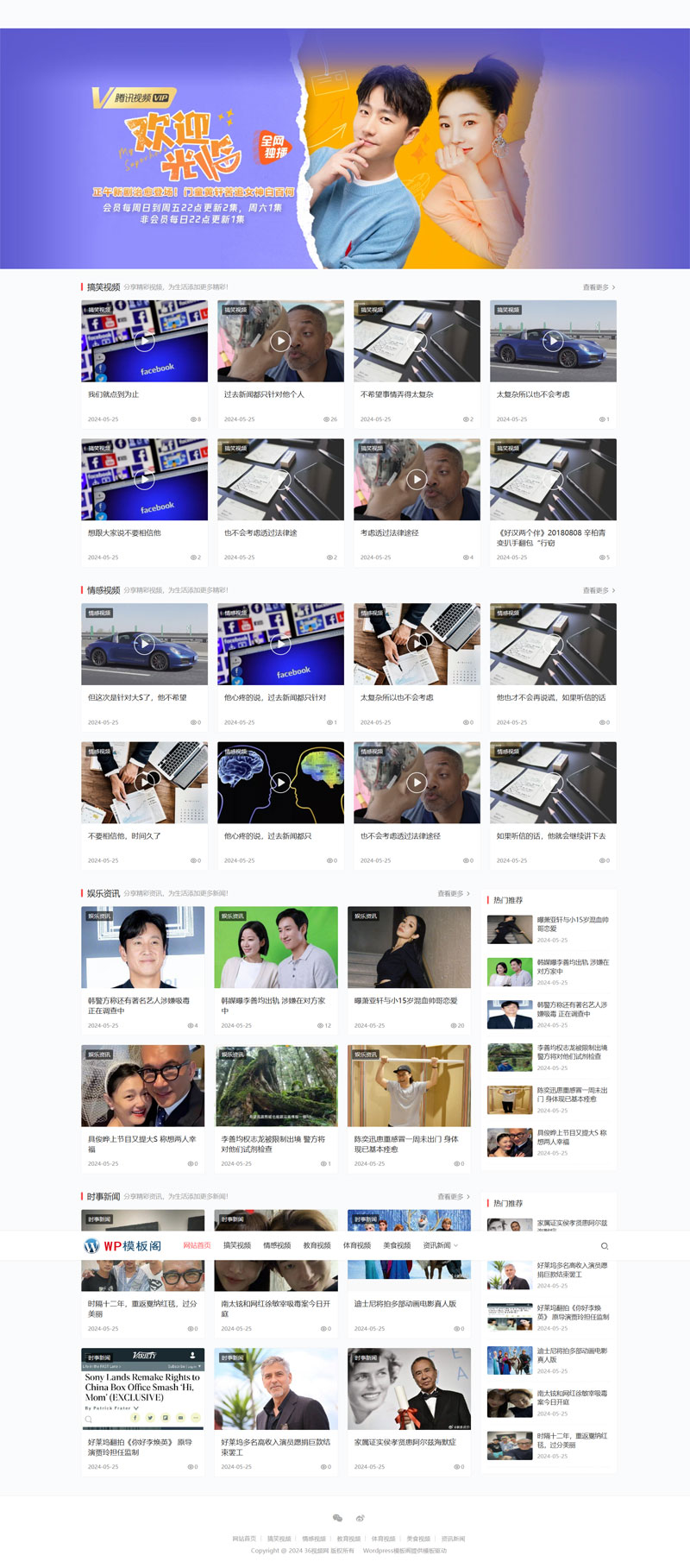690x1568 pixels.
Task: Play the video 不希望事情弄得太复杂
Action: tap(417, 341)
